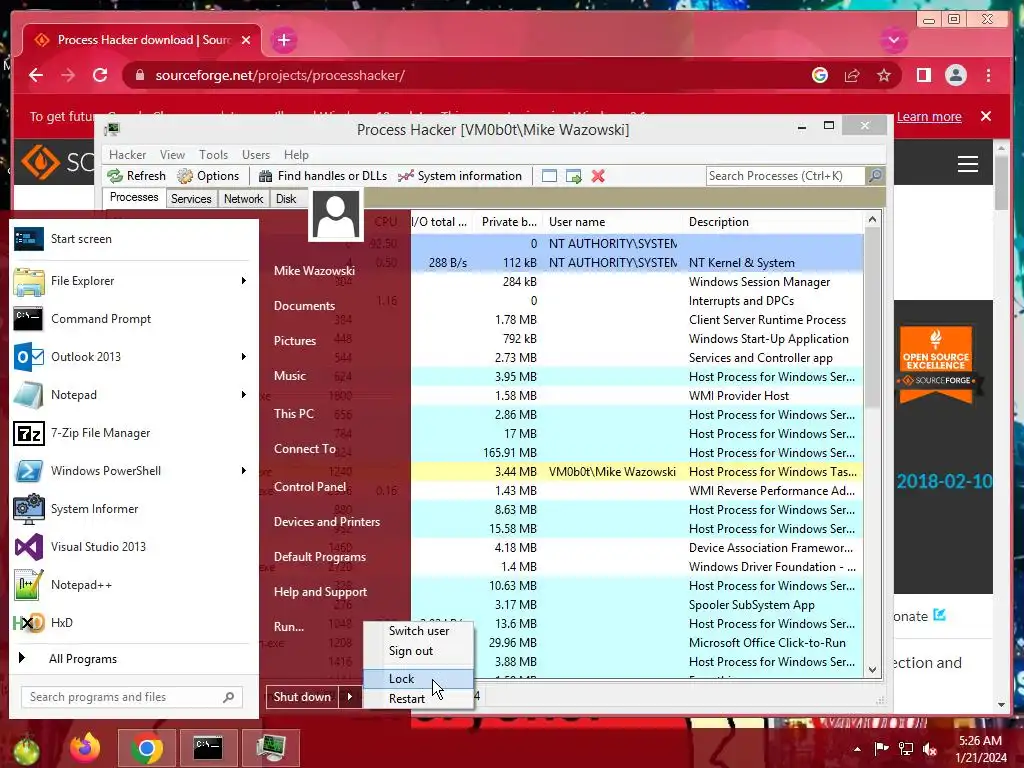Open Find handles or DLLs
Screen dimensions: 1024x768
[323, 176]
